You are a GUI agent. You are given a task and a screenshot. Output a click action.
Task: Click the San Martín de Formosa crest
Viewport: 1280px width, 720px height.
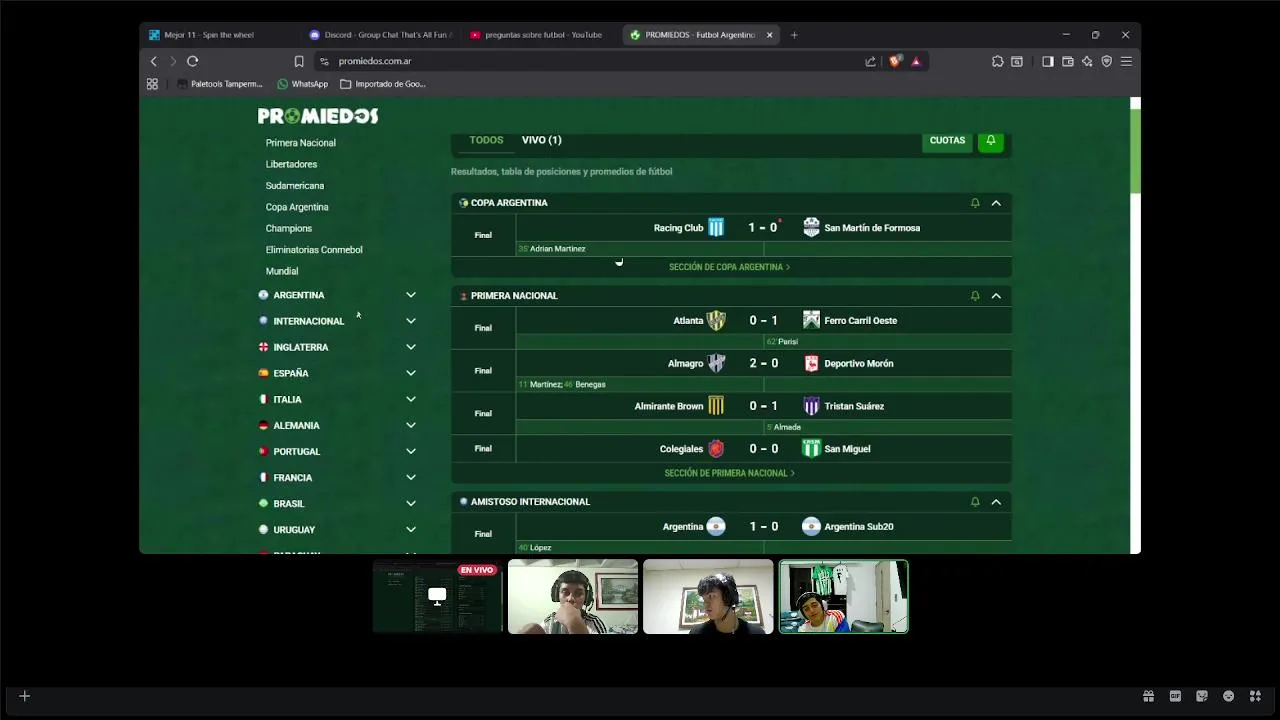(811, 228)
